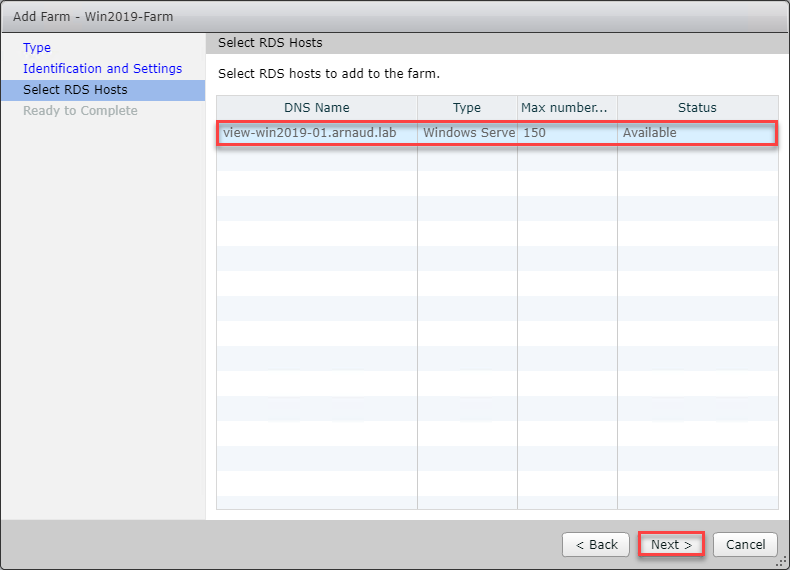The width and height of the screenshot is (790, 570).
Task: Sort by DNS Name column header
Action: point(316,108)
